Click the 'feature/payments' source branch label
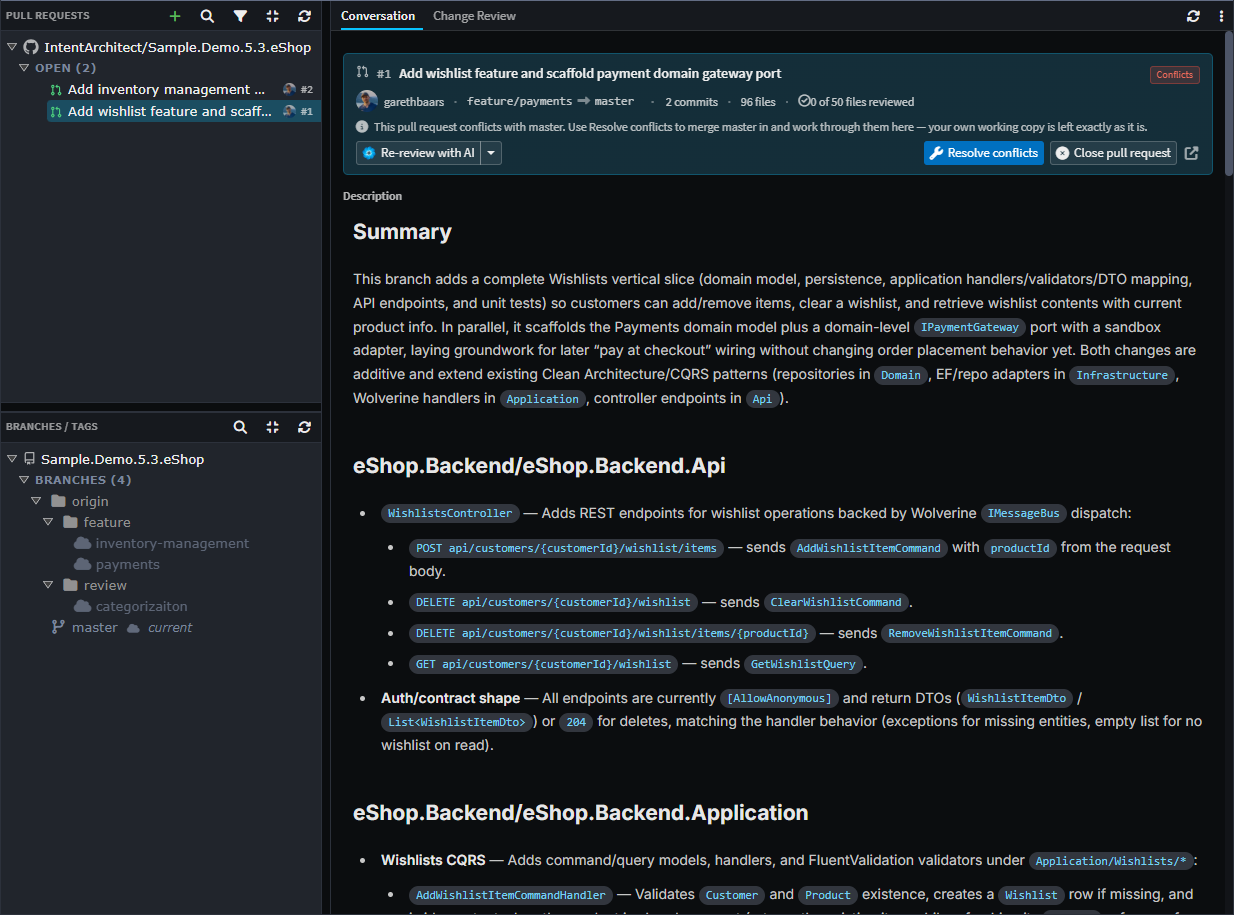Image resolution: width=1234 pixels, height=915 pixels. [x=519, y=101]
